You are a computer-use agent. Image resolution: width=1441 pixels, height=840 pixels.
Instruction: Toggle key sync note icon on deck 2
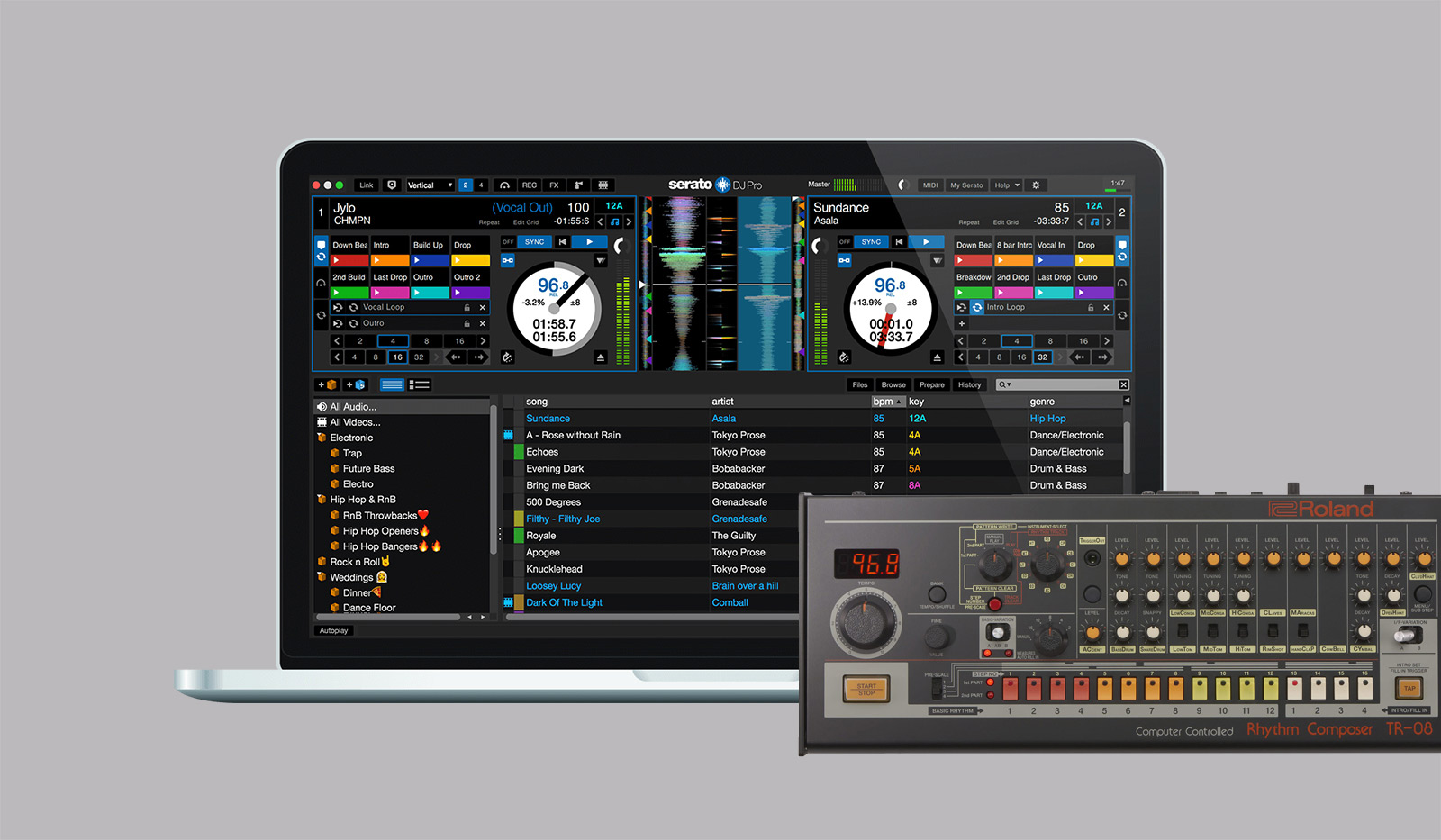coord(1094,221)
